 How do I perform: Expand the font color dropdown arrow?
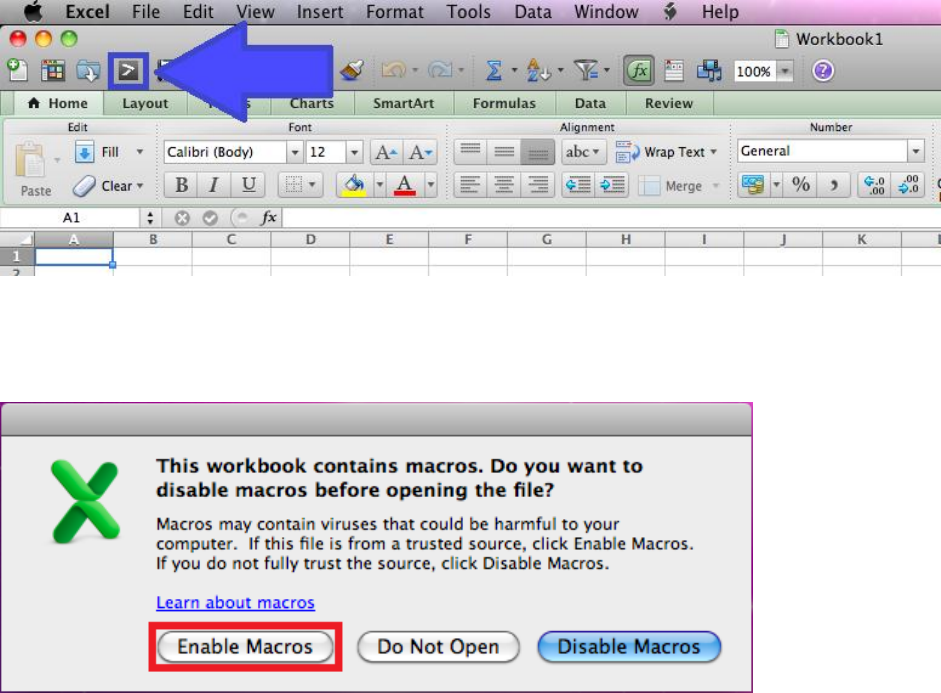(x=430, y=185)
